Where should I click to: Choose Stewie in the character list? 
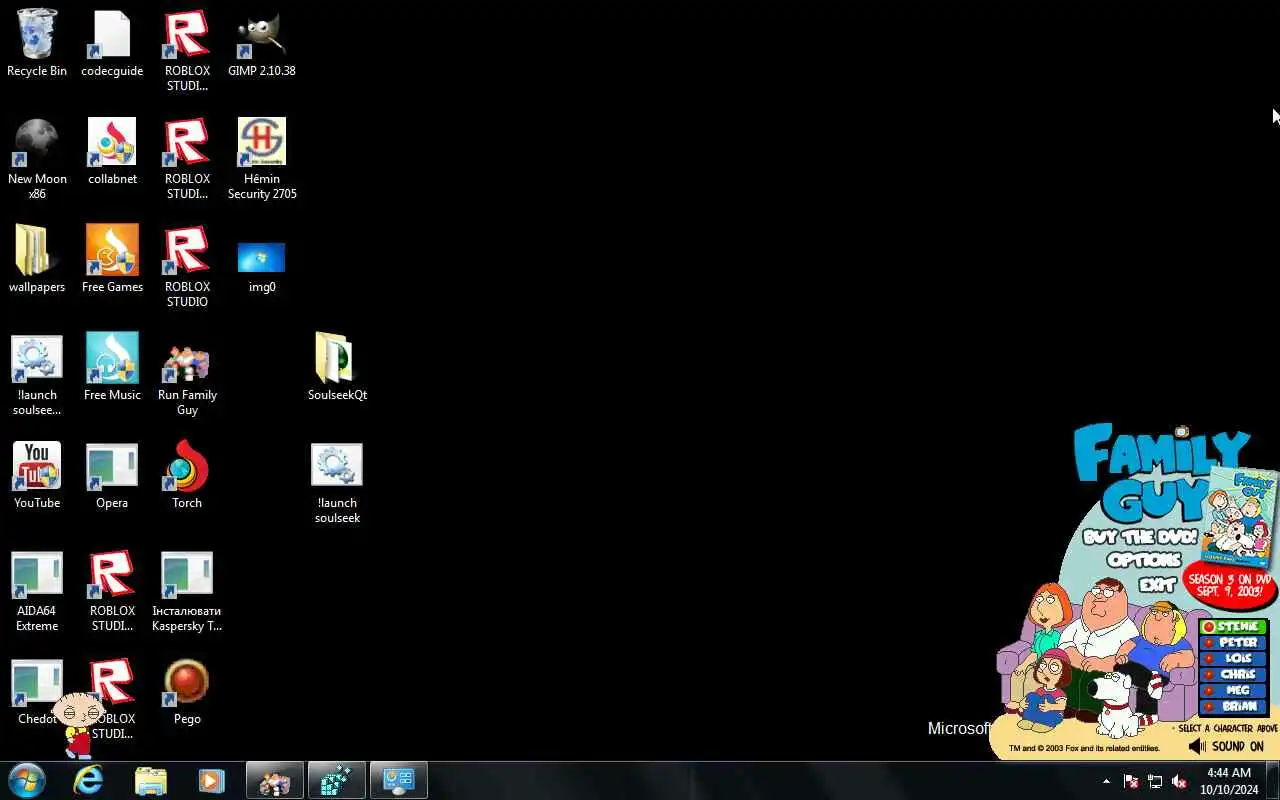[1233, 627]
